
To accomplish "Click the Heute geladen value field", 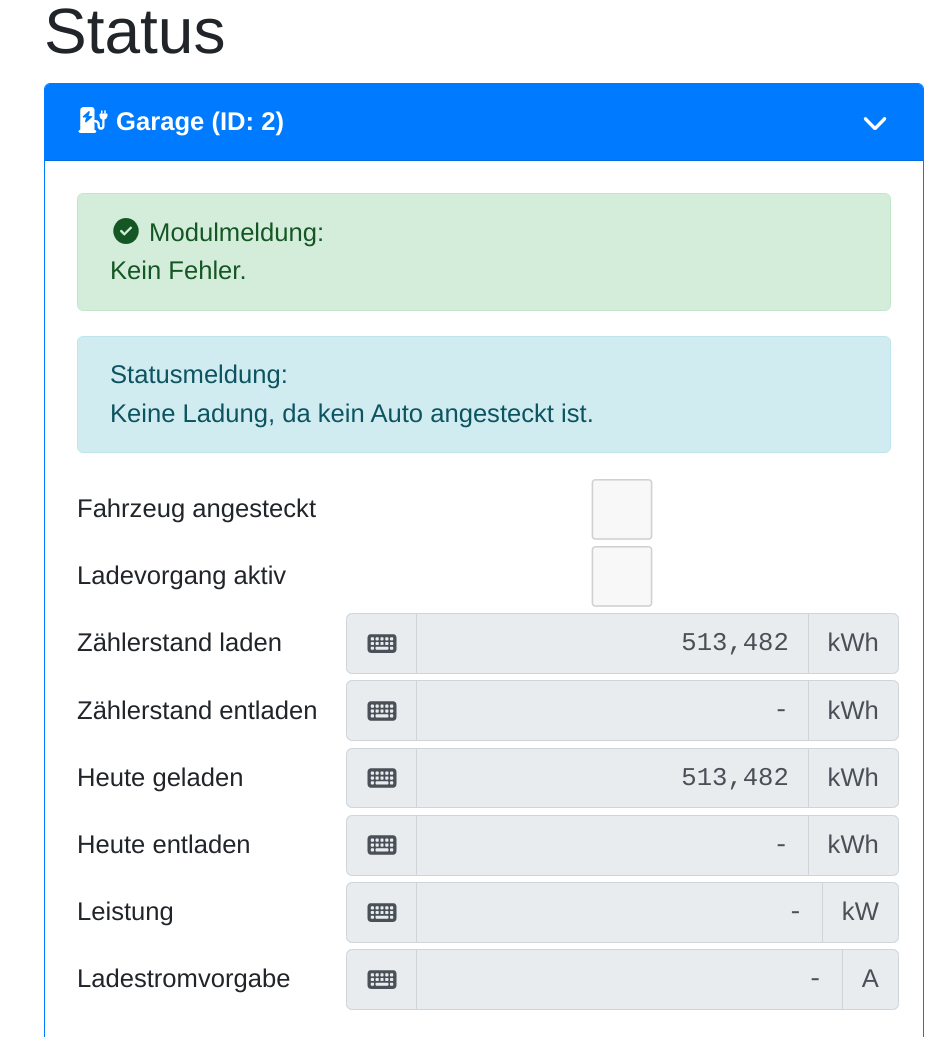I will coord(612,777).
